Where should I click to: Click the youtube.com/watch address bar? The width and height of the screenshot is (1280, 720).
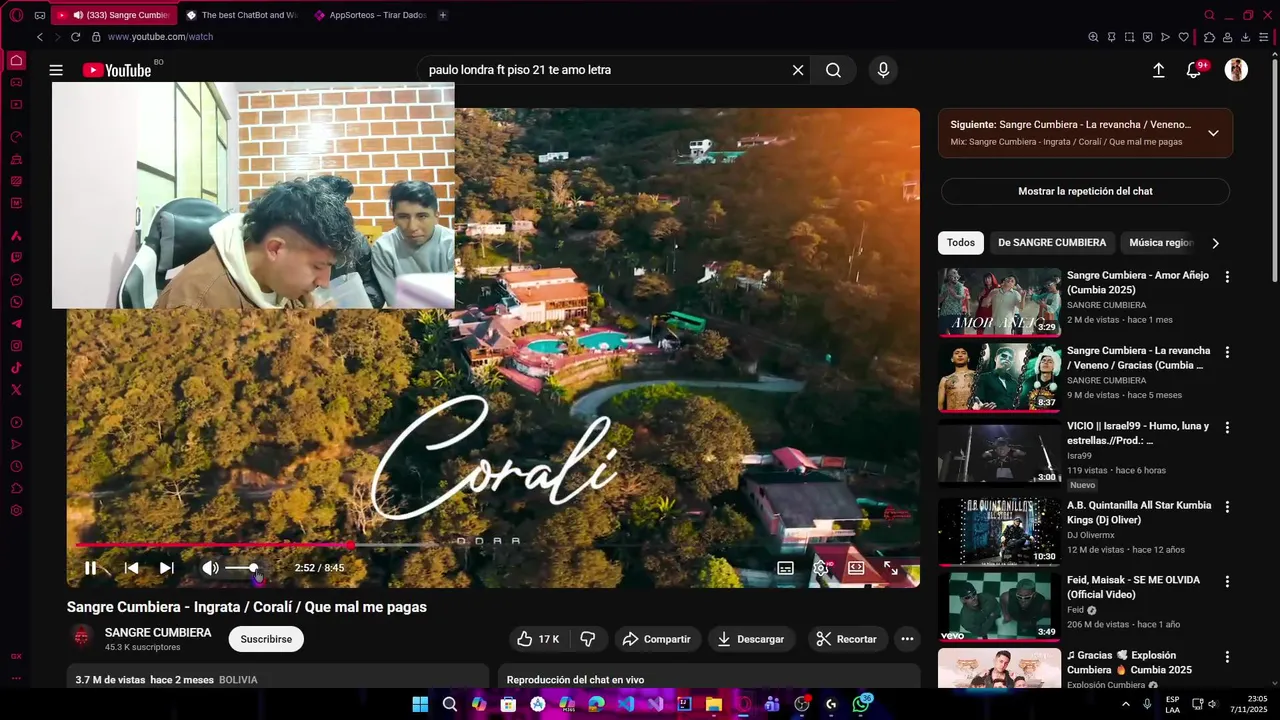160,37
